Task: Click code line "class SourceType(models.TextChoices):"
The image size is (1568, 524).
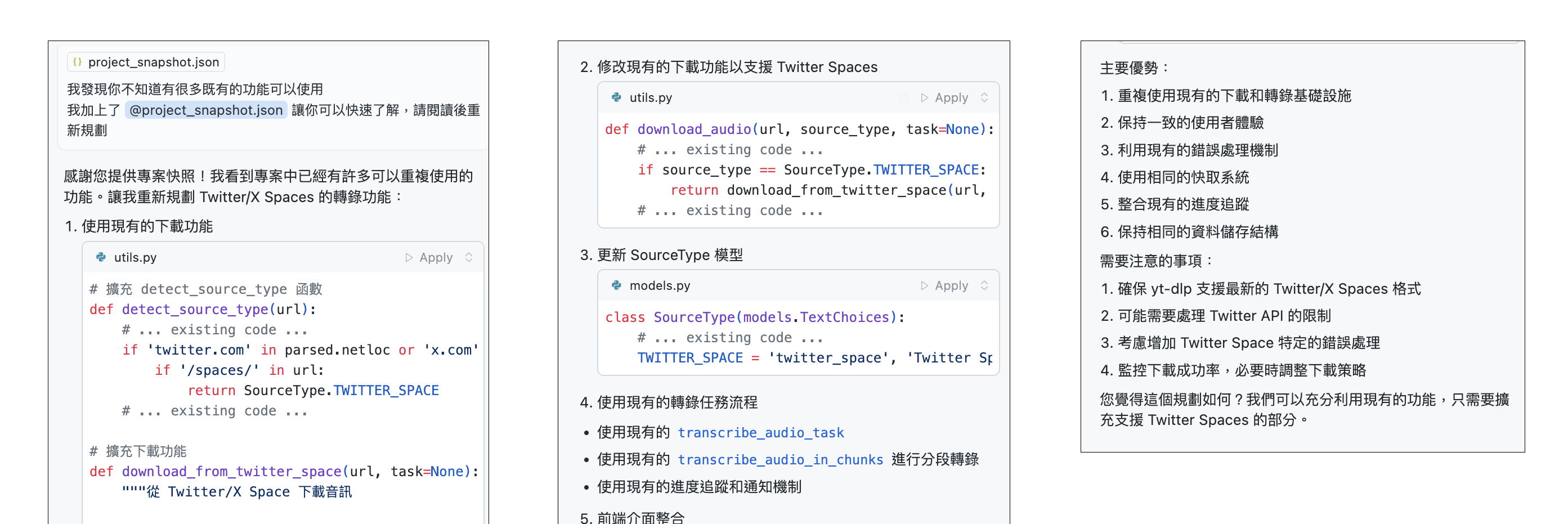Action: pyautogui.click(x=755, y=317)
